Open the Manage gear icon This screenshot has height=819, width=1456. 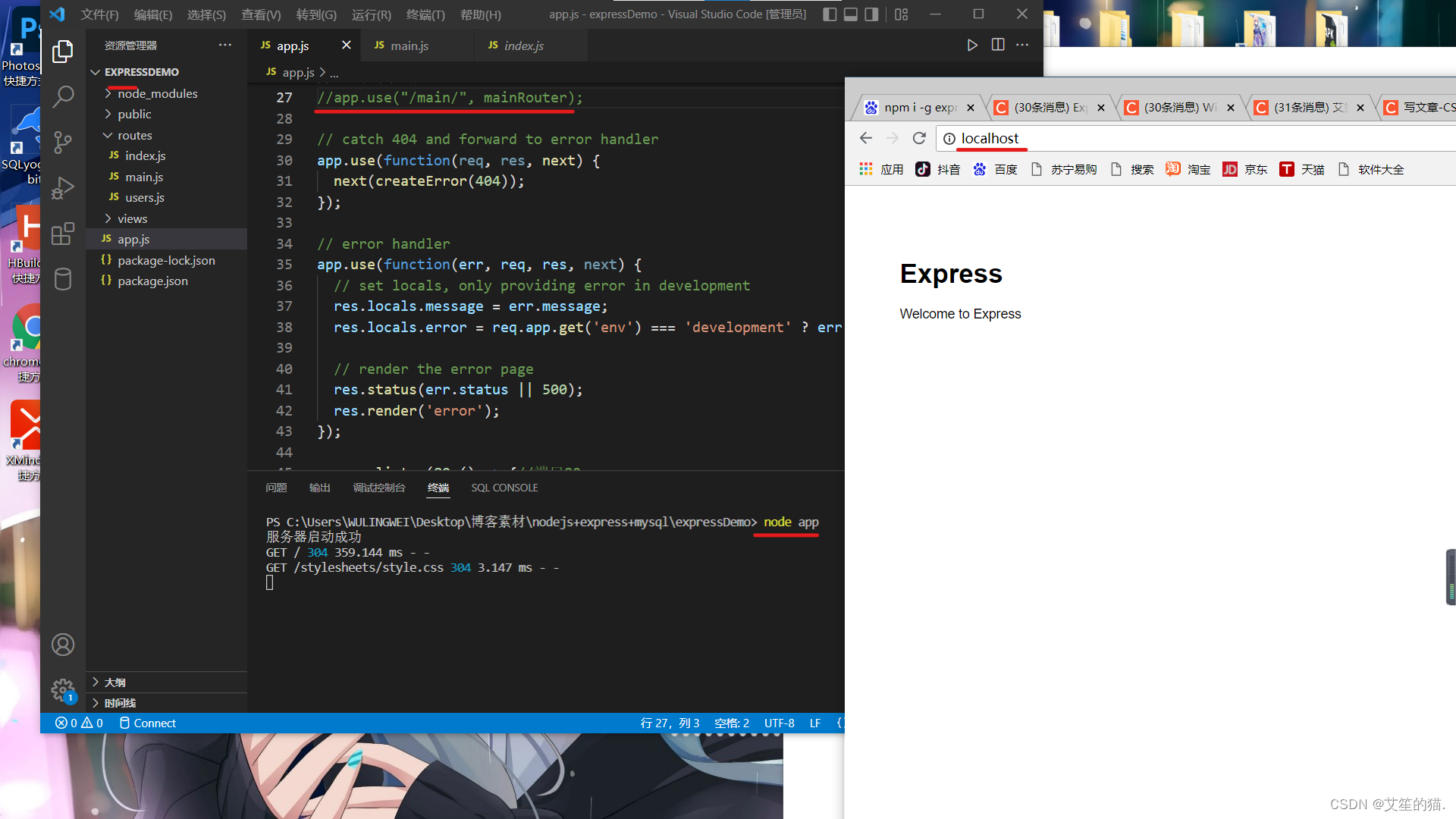[x=63, y=690]
